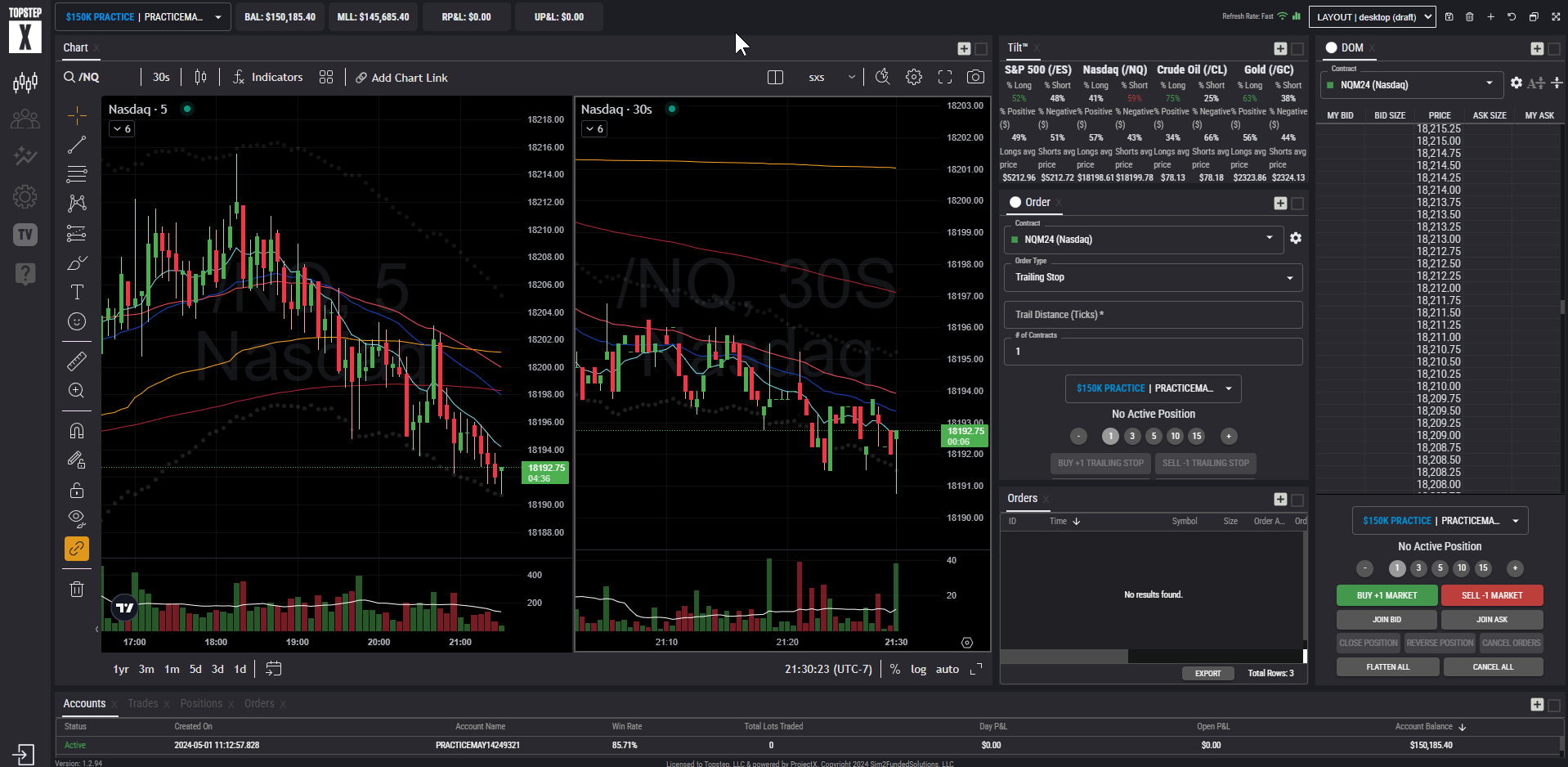Screen dimensions: 1568x767
Task: Open the LAYOUT desktop (draft) dropdown
Action: point(1372,16)
